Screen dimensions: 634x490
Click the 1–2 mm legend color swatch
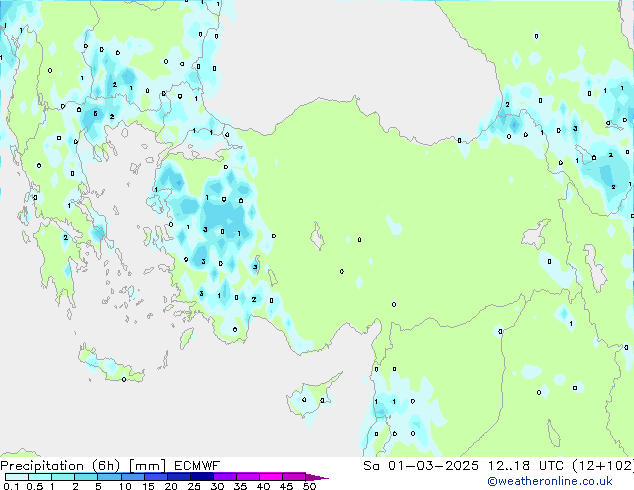pos(63,477)
